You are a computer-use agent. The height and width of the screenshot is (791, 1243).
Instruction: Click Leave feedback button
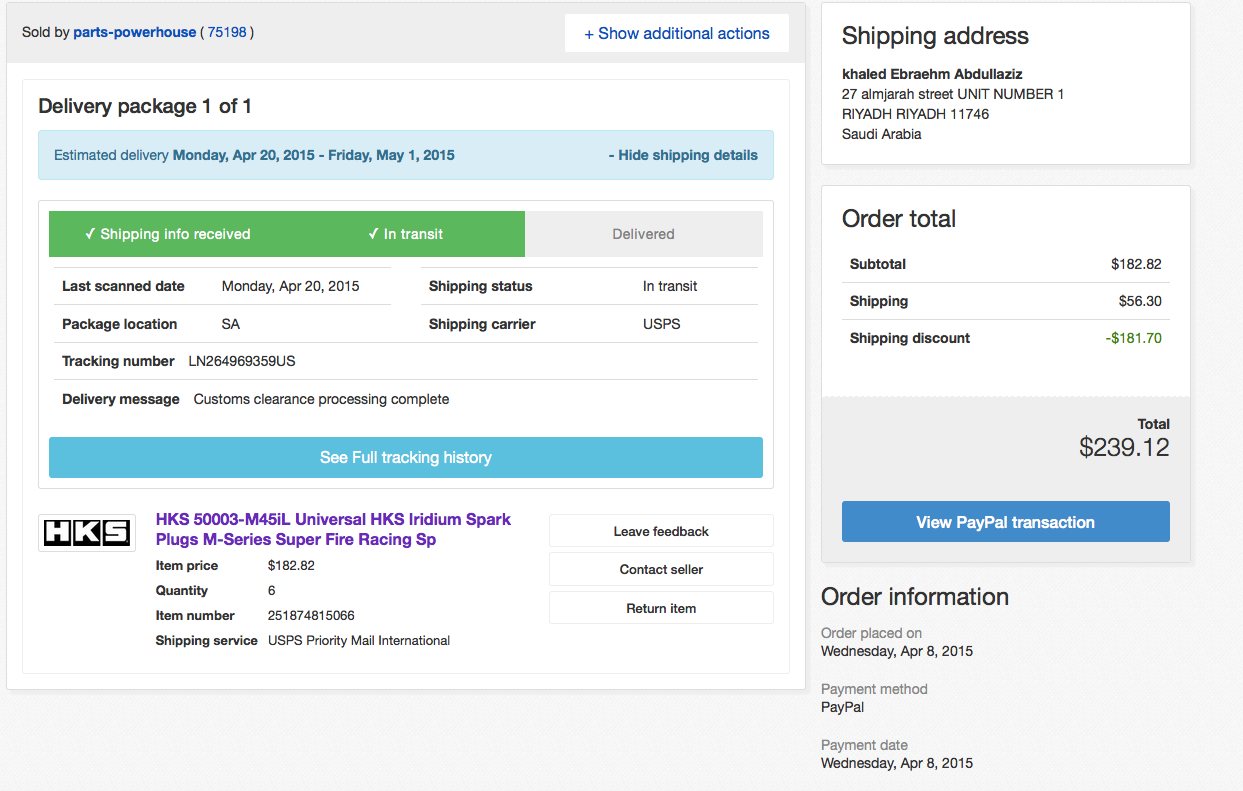[661, 531]
